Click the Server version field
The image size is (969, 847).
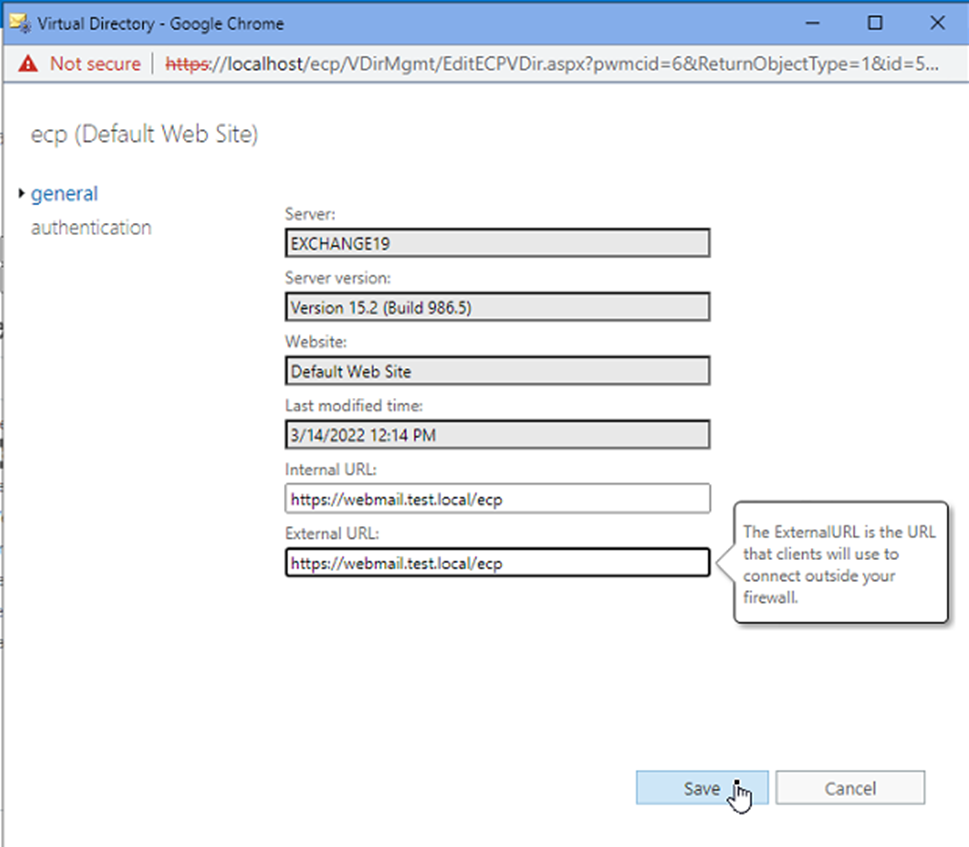(x=497, y=307)
